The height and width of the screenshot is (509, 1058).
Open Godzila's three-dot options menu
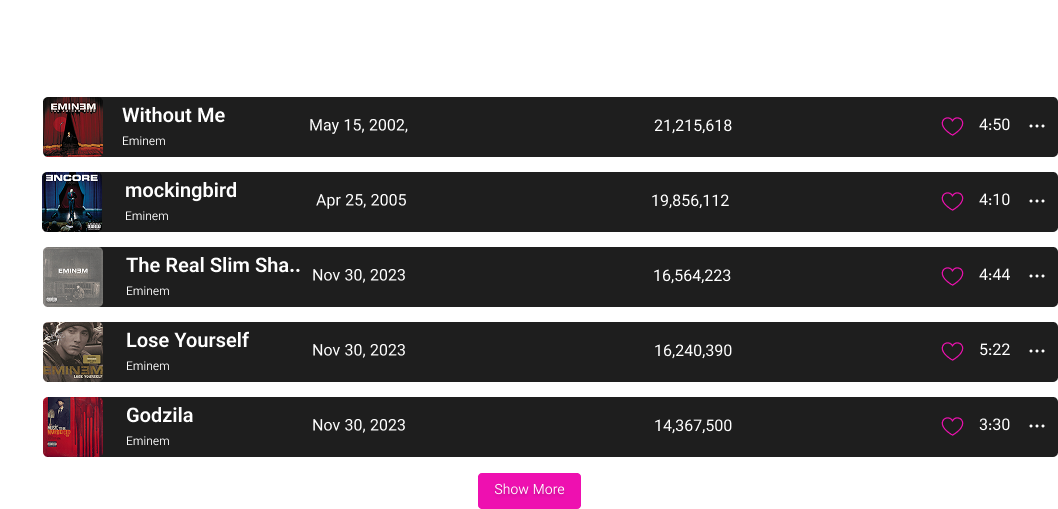pos(1037,426)
